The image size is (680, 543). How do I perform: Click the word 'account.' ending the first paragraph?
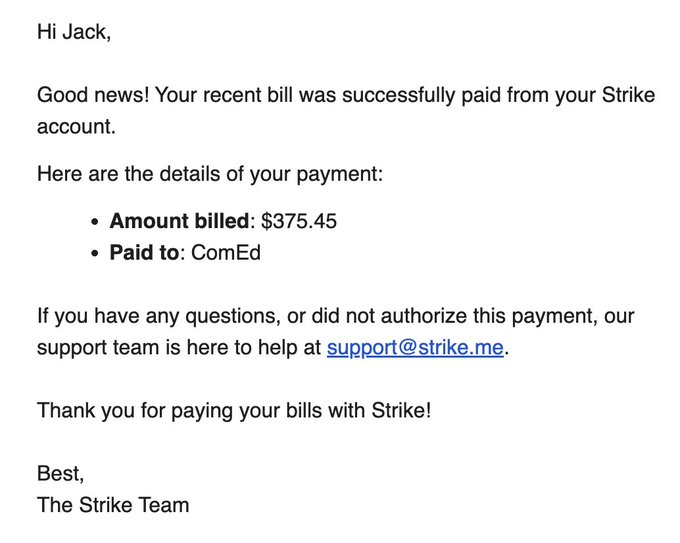[77, 128]
